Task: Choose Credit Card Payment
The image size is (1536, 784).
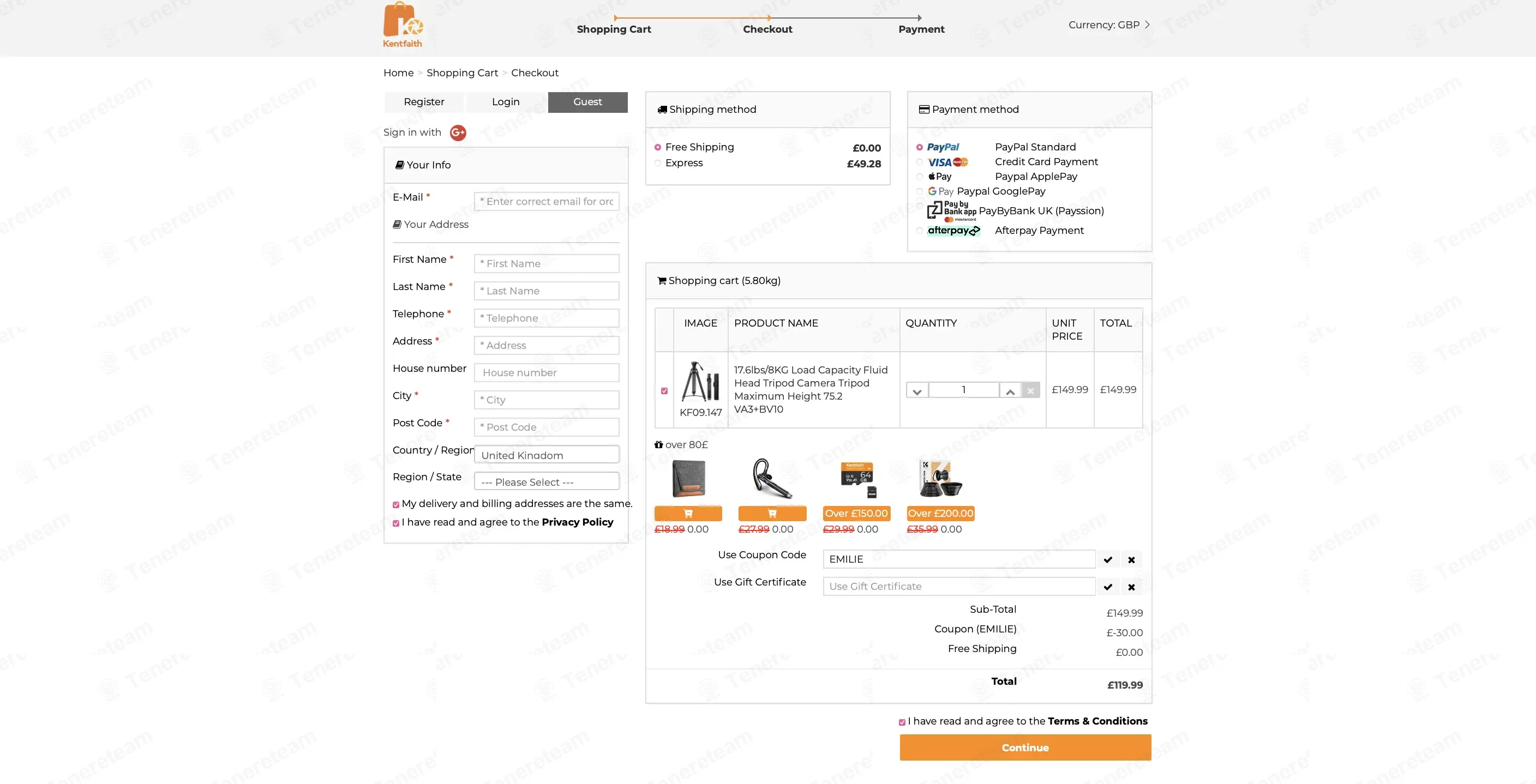Action: (x=920, y=162)
